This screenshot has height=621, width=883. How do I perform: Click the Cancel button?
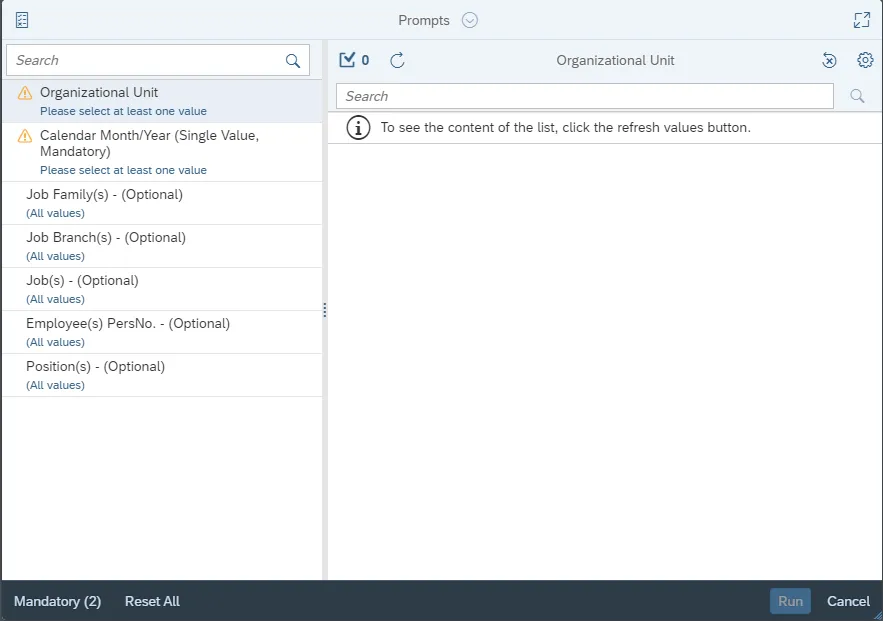pyautogui.click(x=848, y=601)
